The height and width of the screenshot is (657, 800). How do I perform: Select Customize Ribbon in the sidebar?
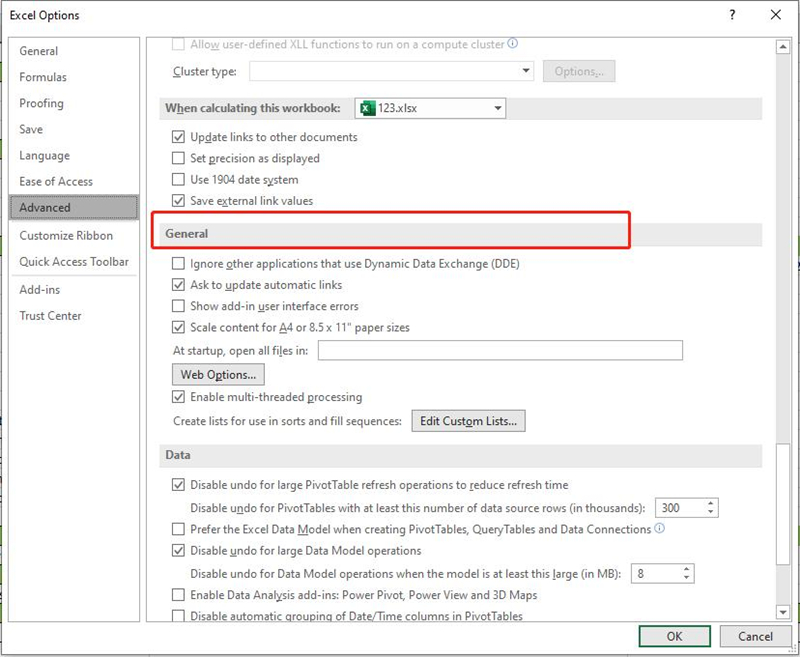[x=66, y=235]
